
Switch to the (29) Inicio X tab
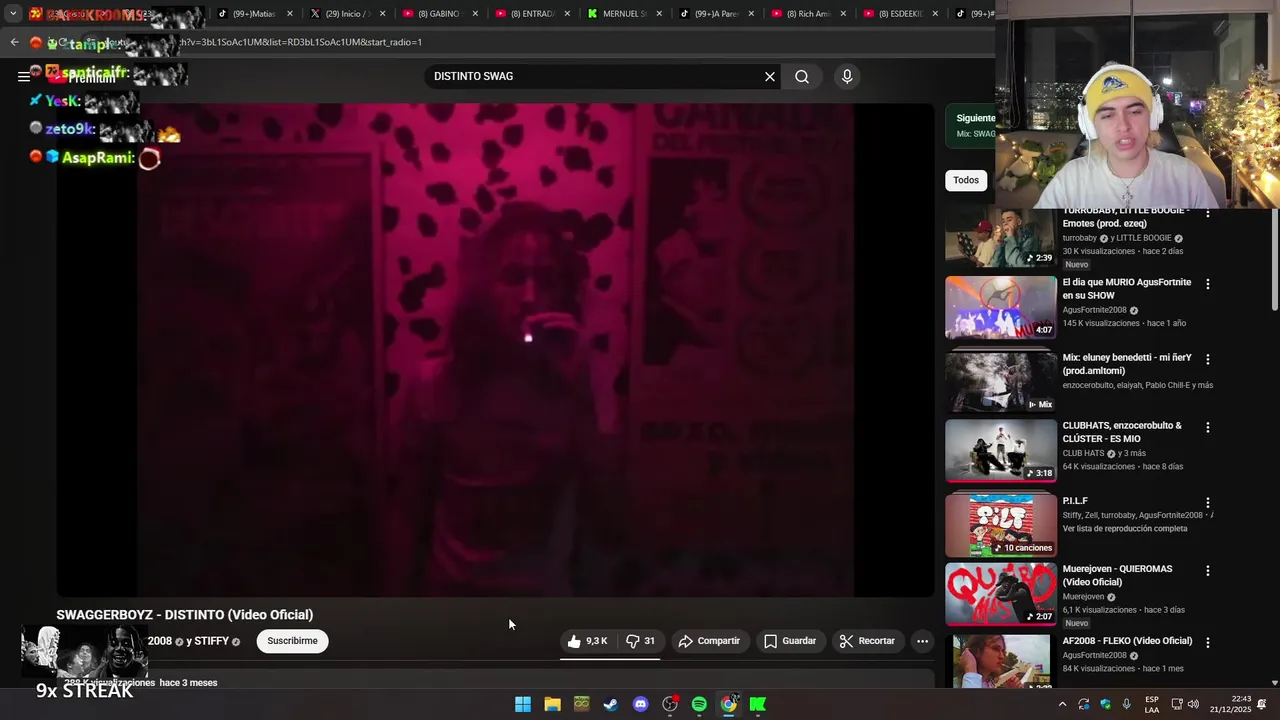347,14
